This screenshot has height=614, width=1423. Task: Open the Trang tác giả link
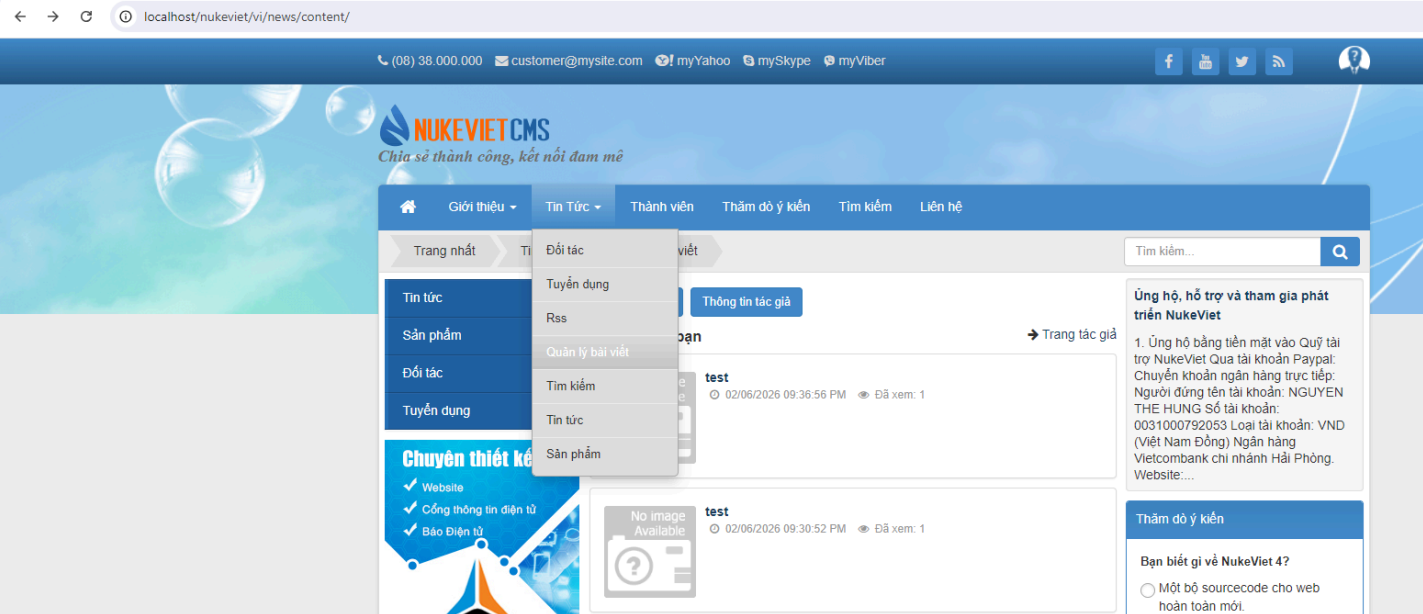point(1072,335)
